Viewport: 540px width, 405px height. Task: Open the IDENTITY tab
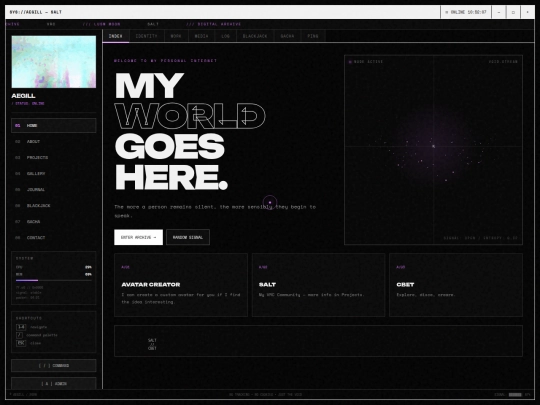146,36
